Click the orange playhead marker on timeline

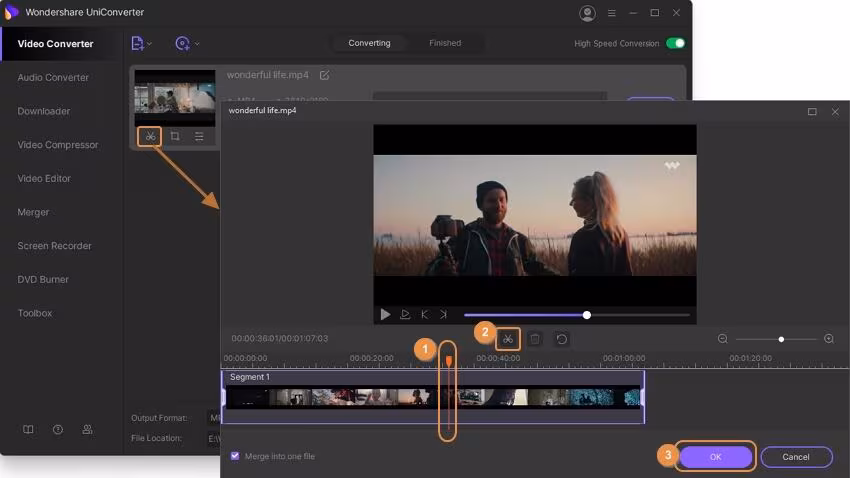[x=448, y=360]
